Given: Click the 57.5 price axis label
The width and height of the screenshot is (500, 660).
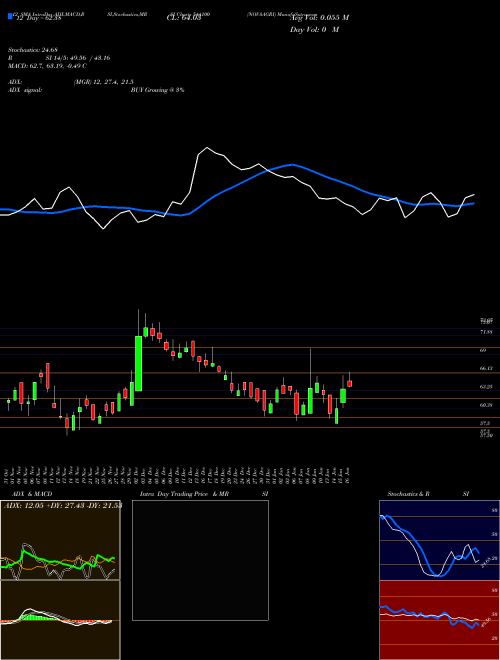Looking at the screenshot, I should (x=485, y=423).
